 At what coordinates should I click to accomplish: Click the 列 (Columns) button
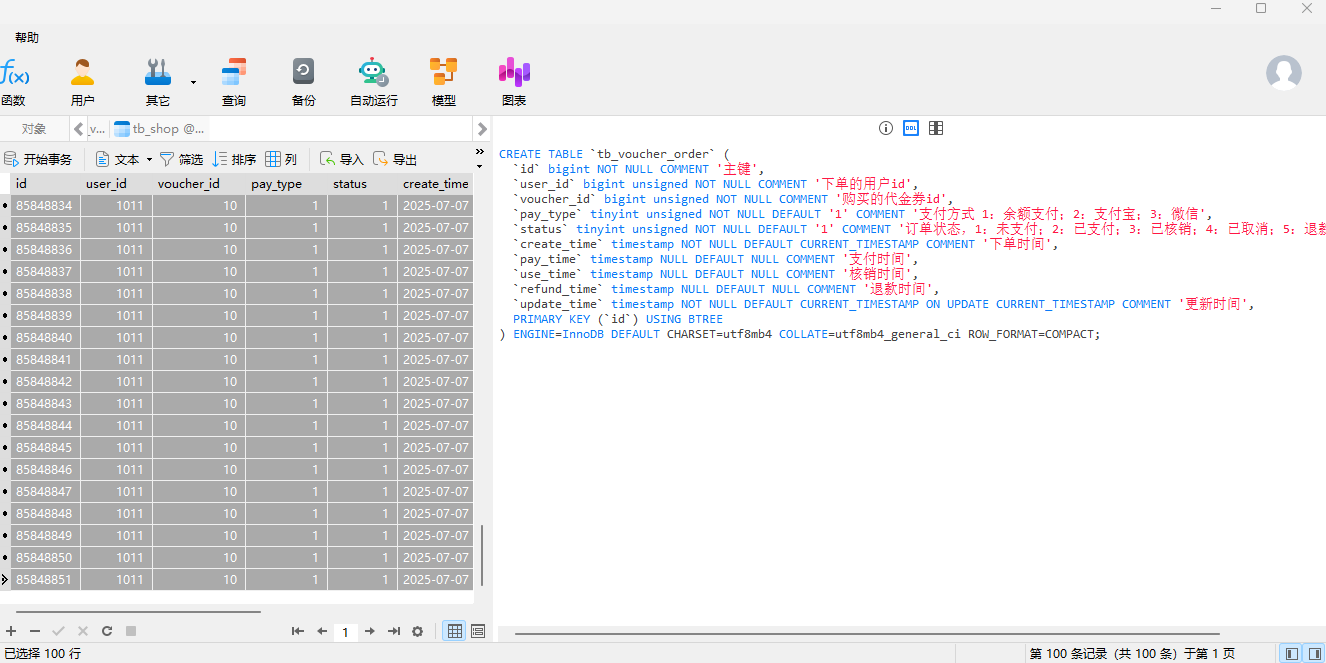click(x=281, y=159)
